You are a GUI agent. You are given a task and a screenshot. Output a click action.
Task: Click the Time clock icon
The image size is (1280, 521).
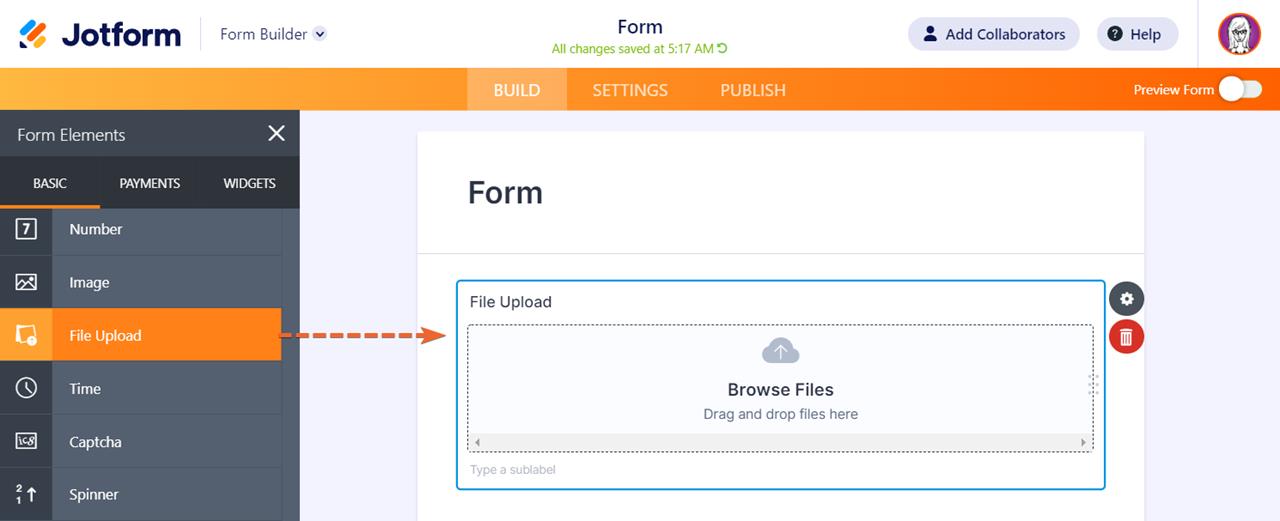(26, 388)
